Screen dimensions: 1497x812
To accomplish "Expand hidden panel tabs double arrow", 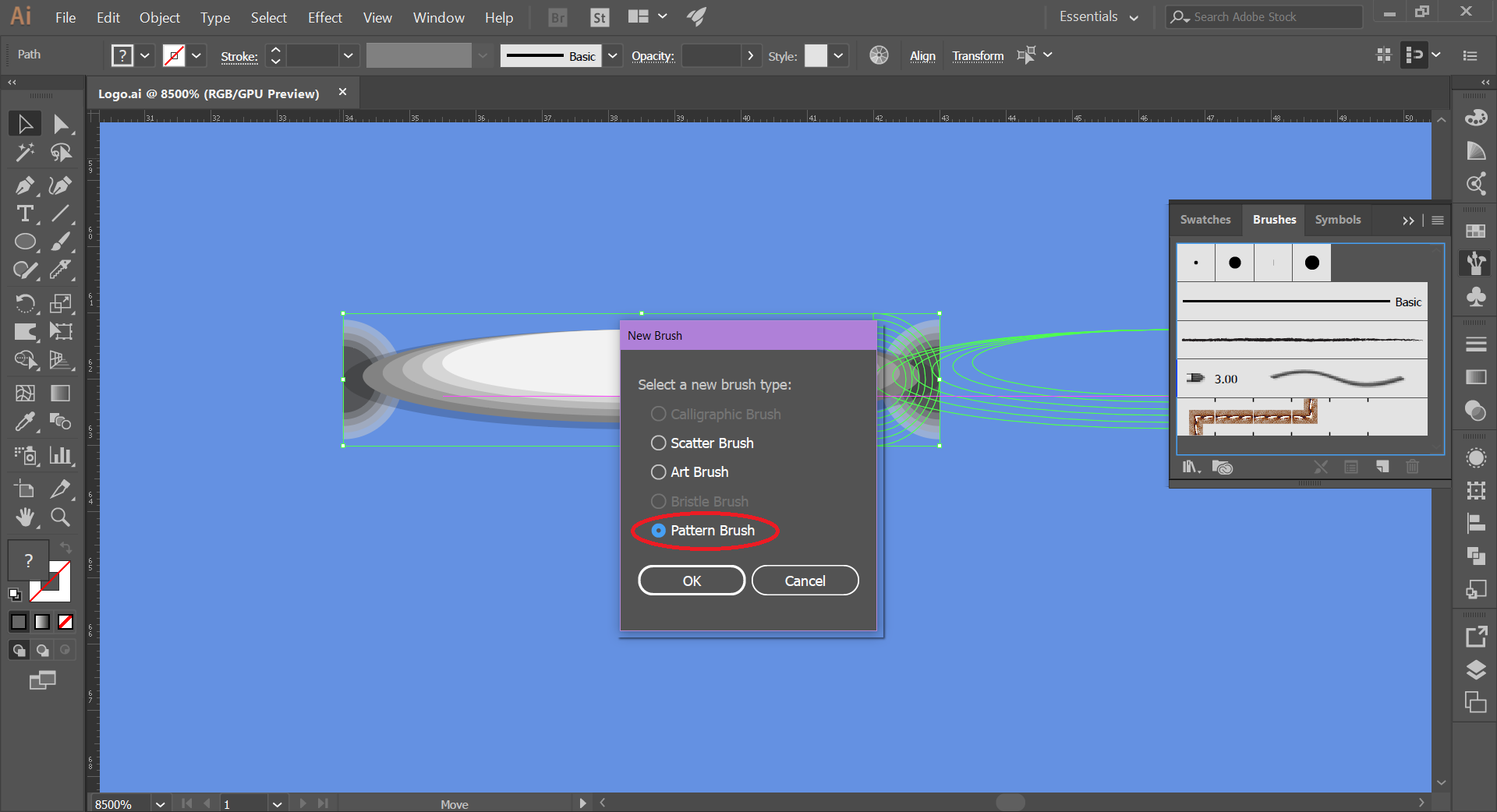I will [1408, 221].
